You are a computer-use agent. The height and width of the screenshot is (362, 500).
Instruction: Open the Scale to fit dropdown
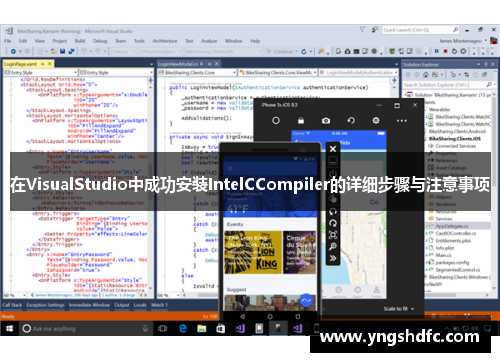coord(398,309)
